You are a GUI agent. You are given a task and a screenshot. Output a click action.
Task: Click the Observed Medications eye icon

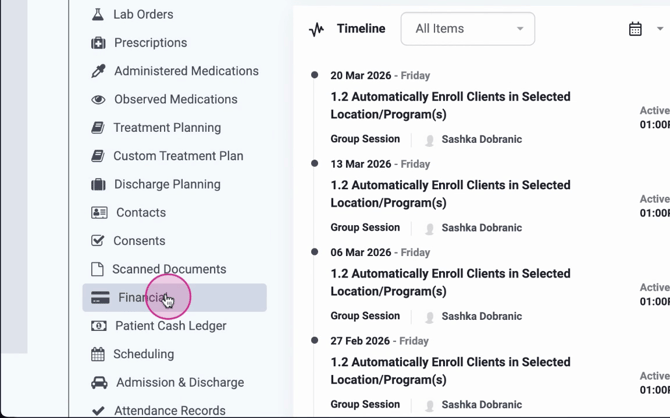click(98, 100)
